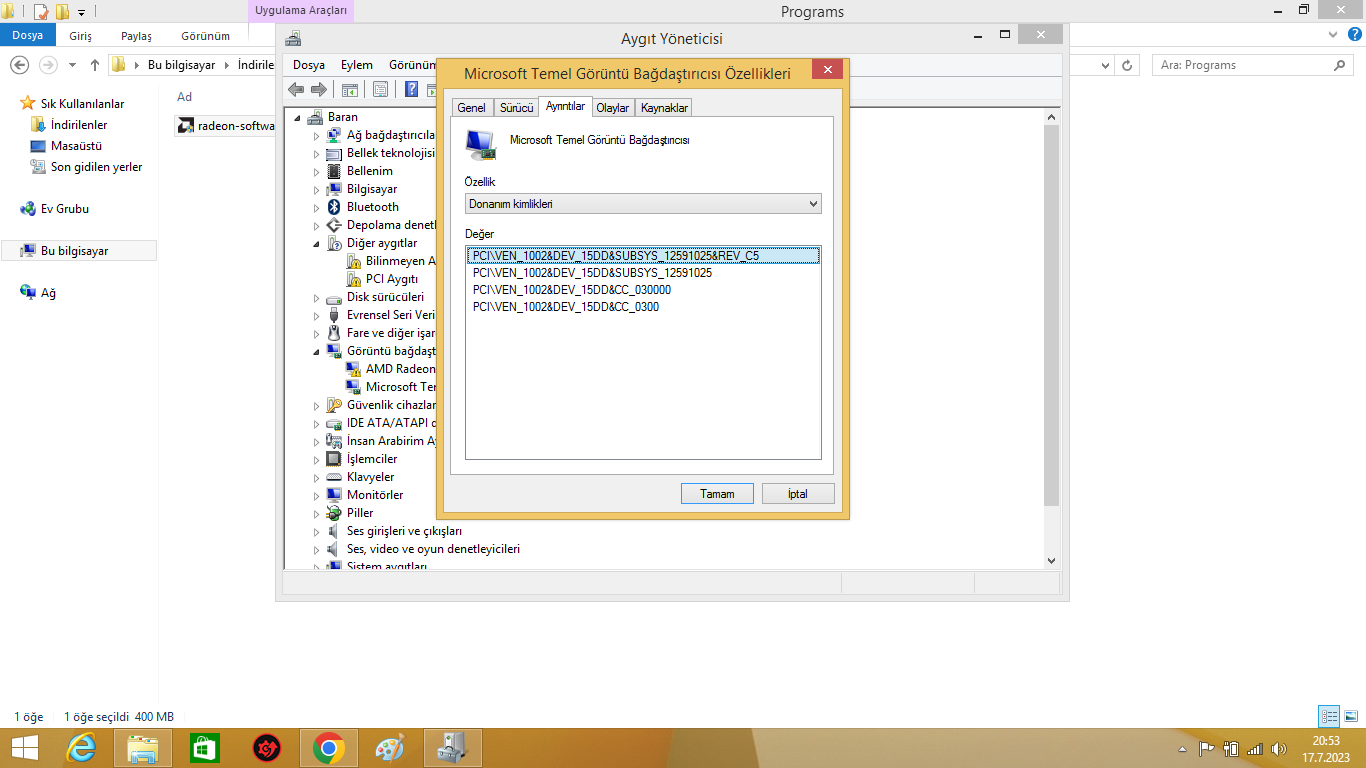Open the Paint palette taskbar icon

(391, 748)
